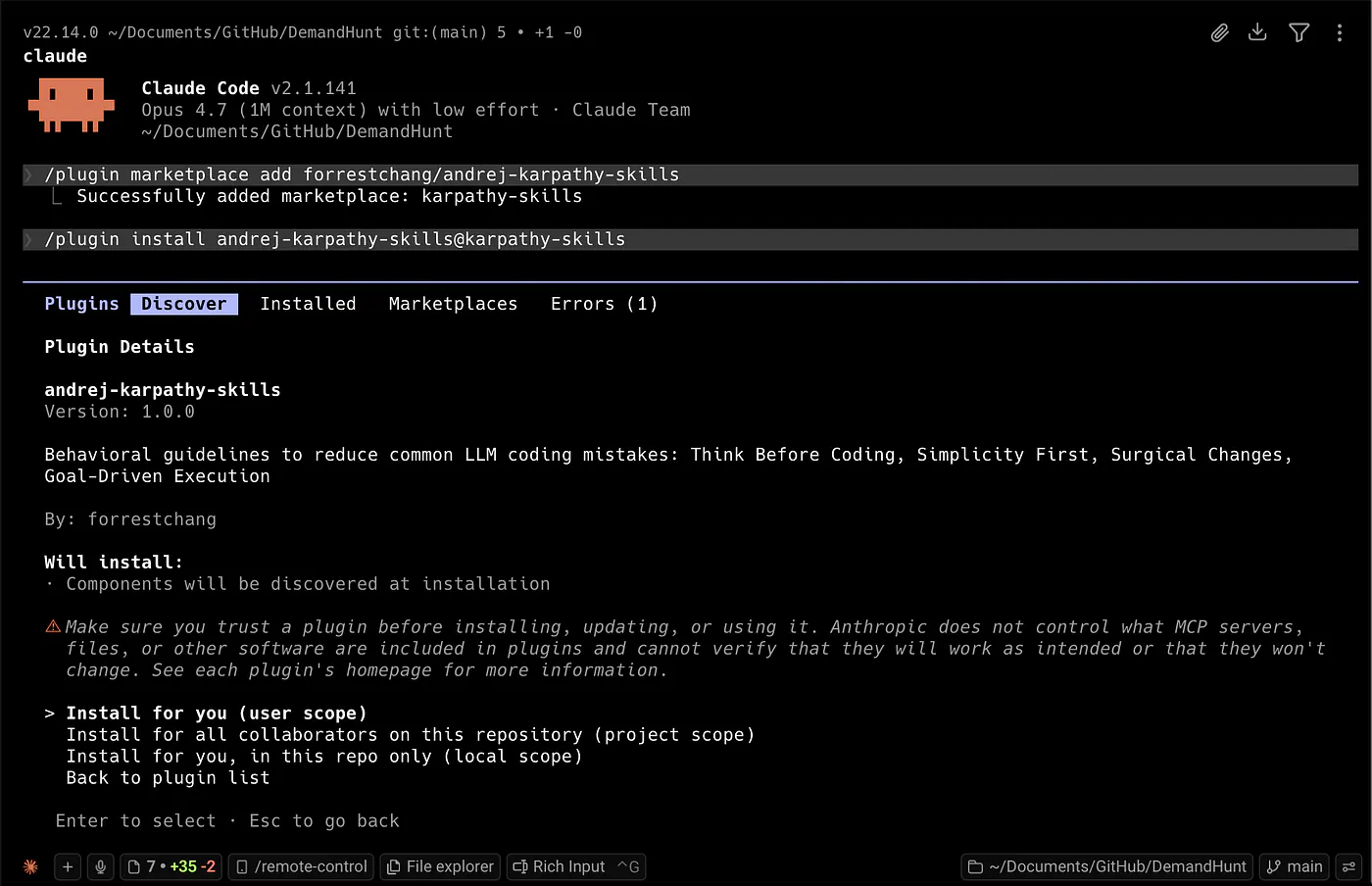Click the /plugin marketplace add command line
Screen dimensions: 1372x886
[x=690, y=174]
